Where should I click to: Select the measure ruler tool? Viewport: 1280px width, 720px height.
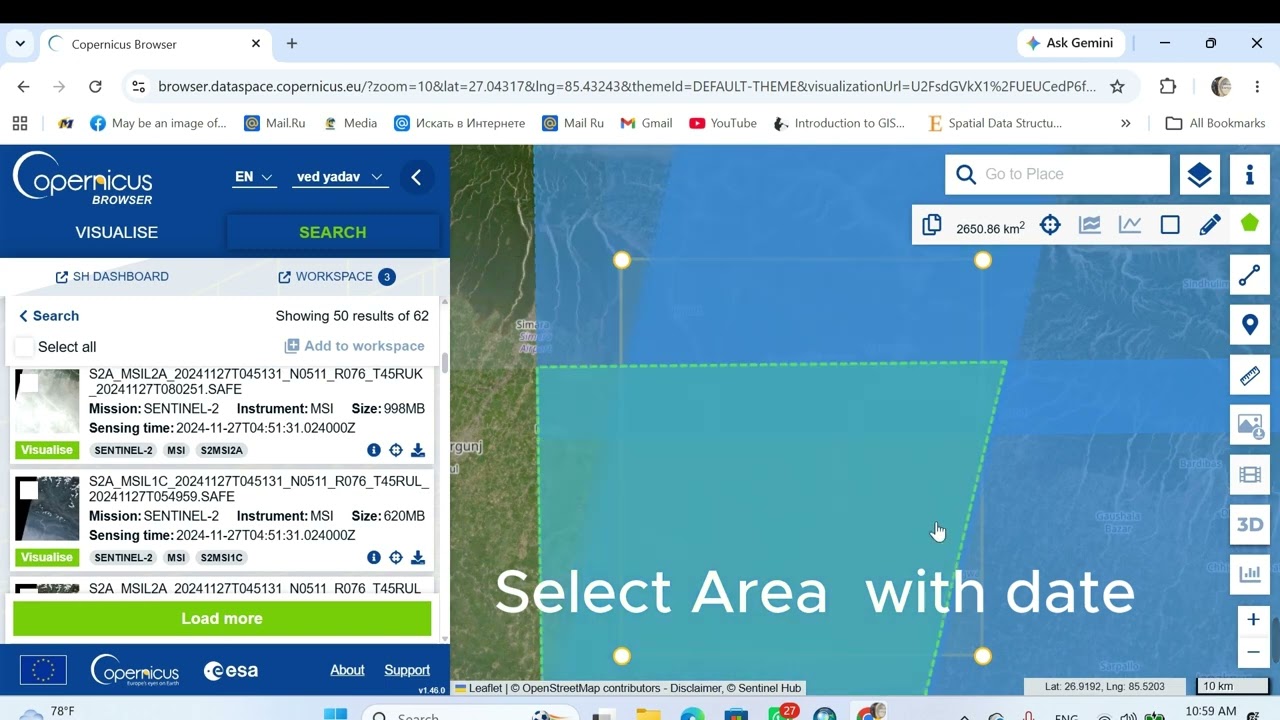click(1250, 376)
